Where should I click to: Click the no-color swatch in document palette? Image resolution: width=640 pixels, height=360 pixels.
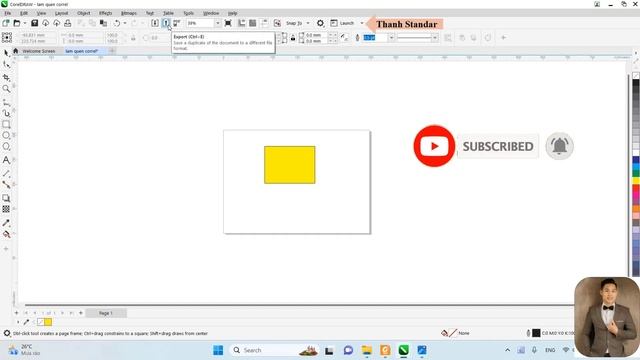click(x=40, y=322)
